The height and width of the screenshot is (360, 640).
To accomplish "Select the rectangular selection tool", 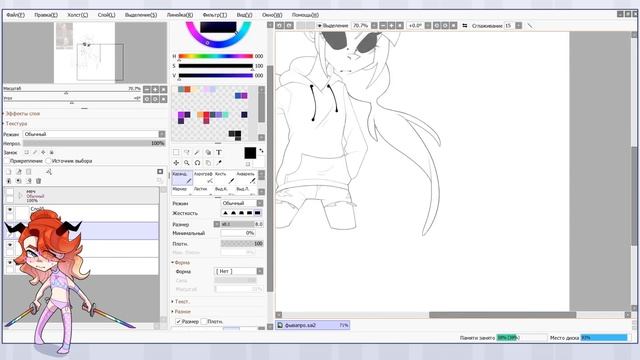I will (176, 152).
